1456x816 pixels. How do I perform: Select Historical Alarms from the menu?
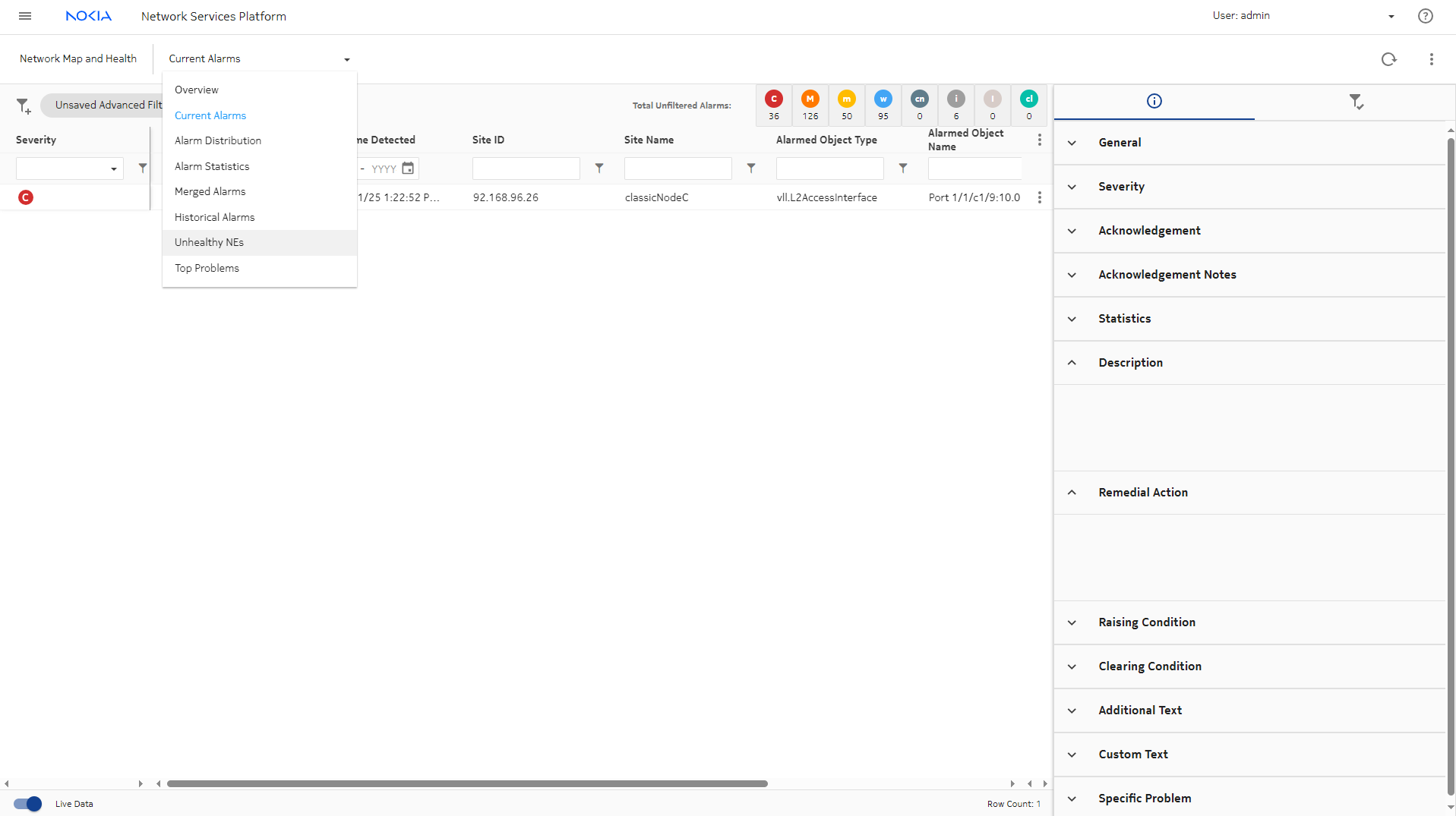point(214,217)
